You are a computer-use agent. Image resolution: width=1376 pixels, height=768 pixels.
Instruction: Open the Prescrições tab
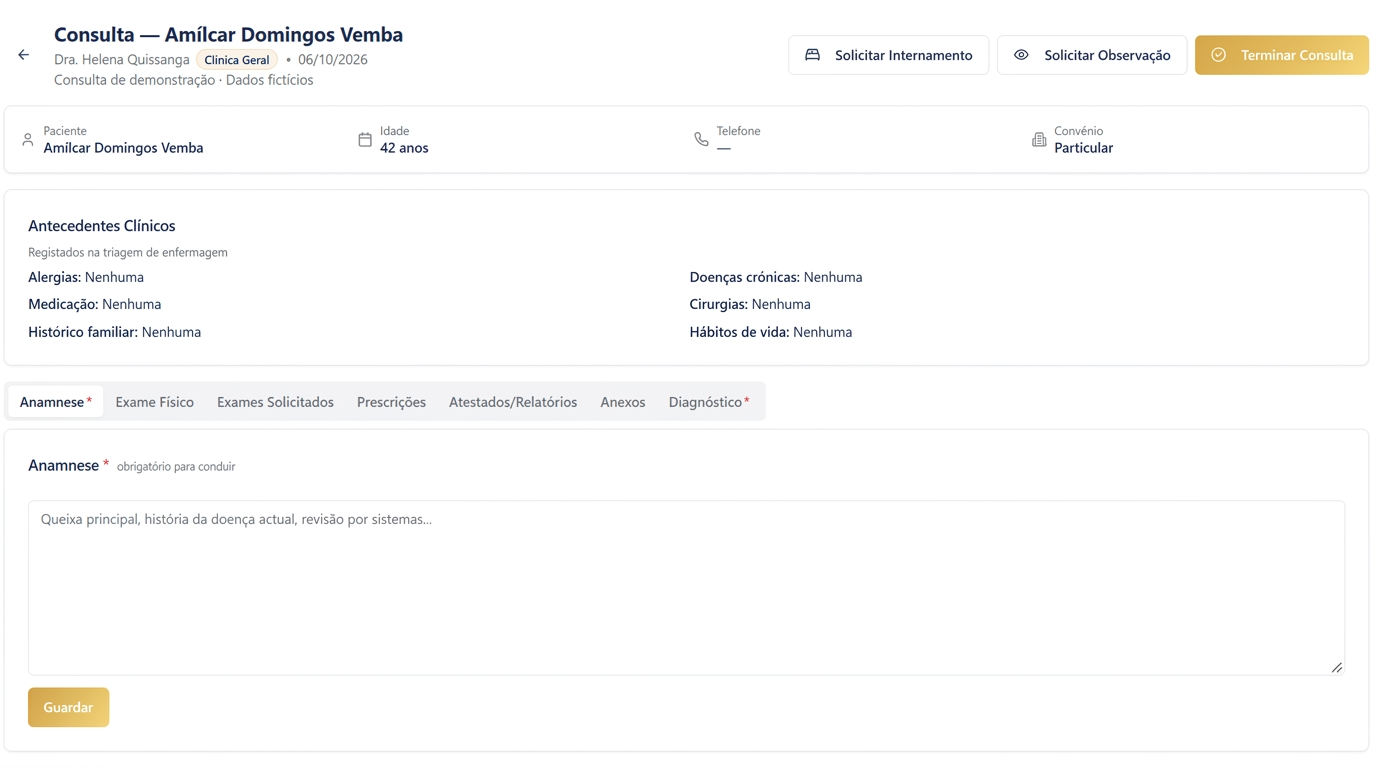(391, 402)
